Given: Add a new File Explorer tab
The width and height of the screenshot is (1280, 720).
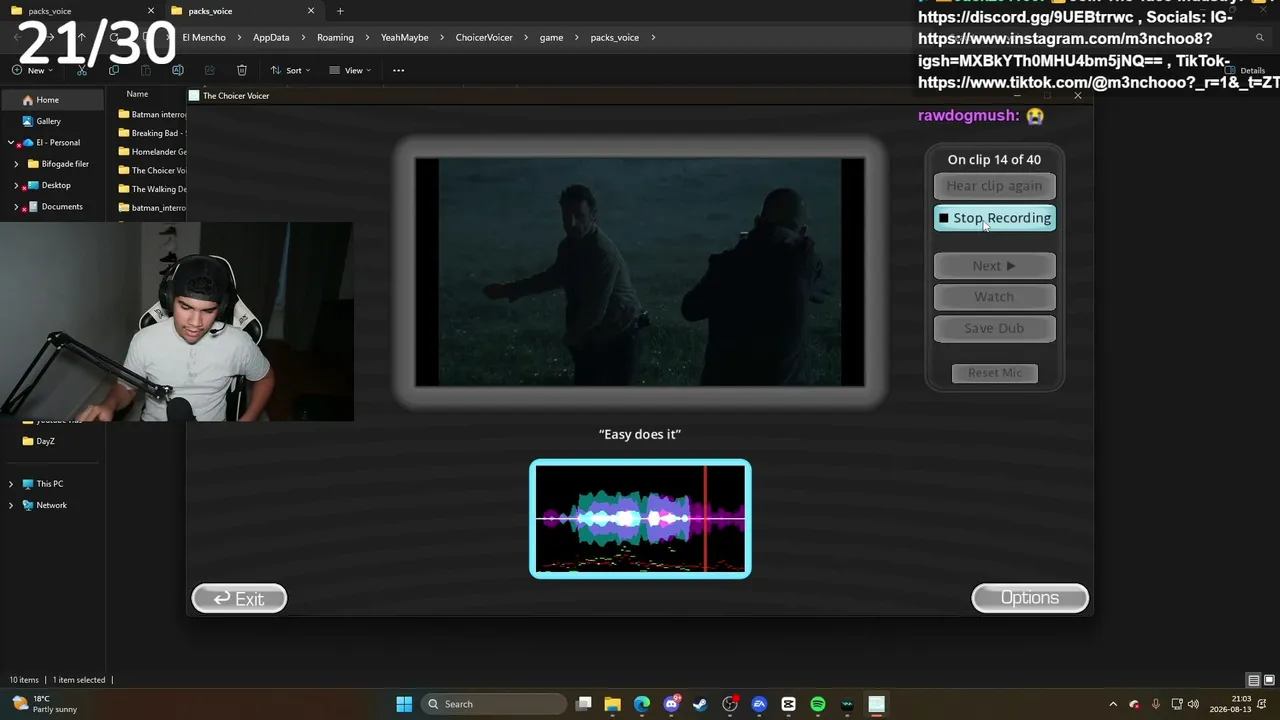Looking at the screenshot, I should (x=340, y=11).
